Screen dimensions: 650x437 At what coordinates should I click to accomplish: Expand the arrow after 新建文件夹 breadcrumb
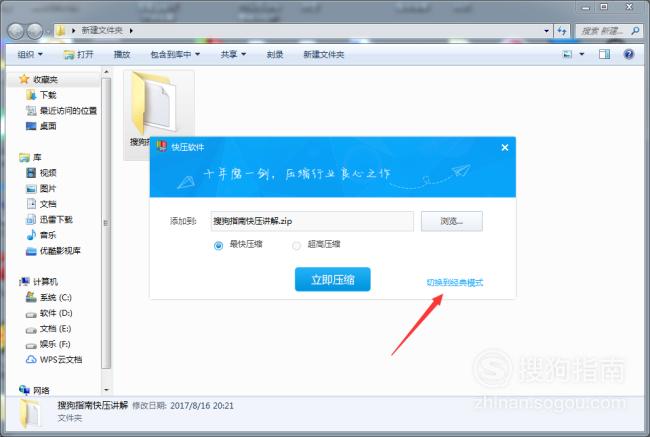[131, 31]
